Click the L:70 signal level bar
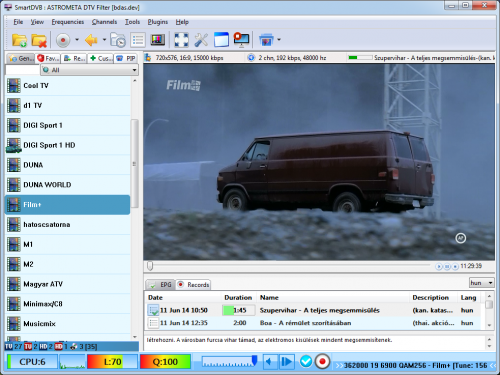500x375 pixels. tap(112, 362)
